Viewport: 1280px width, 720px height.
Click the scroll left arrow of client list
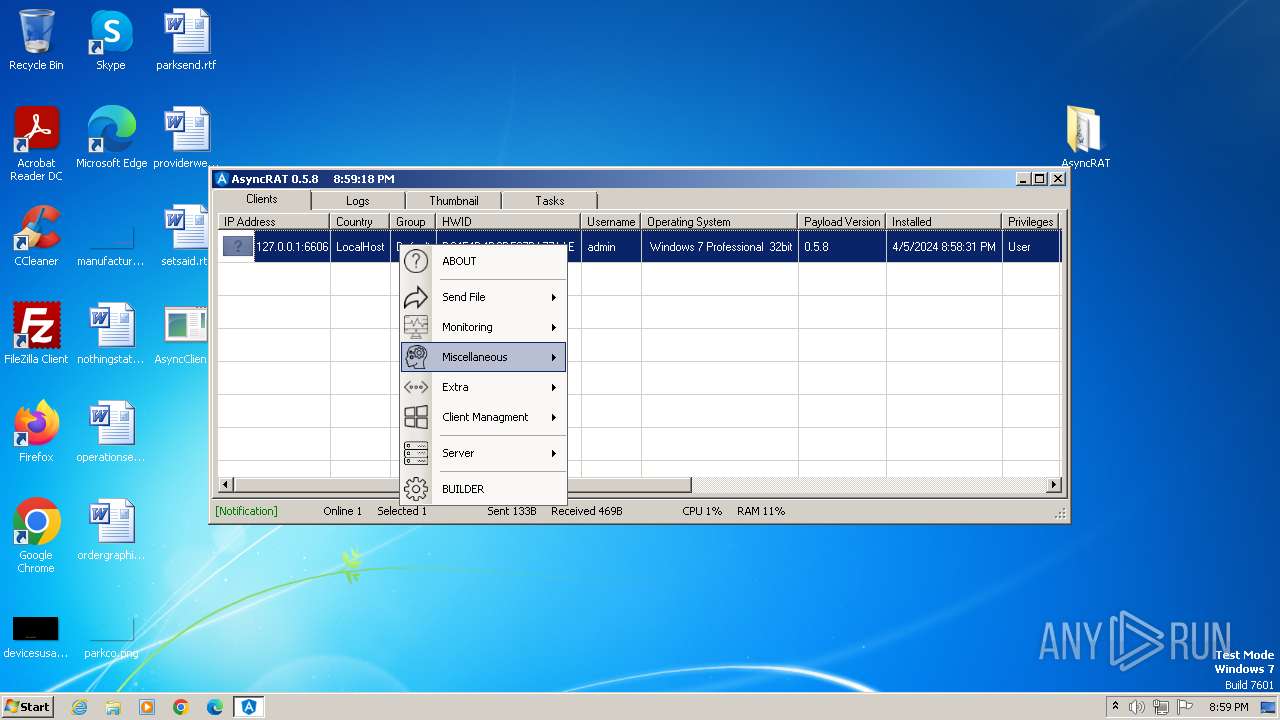226,485
